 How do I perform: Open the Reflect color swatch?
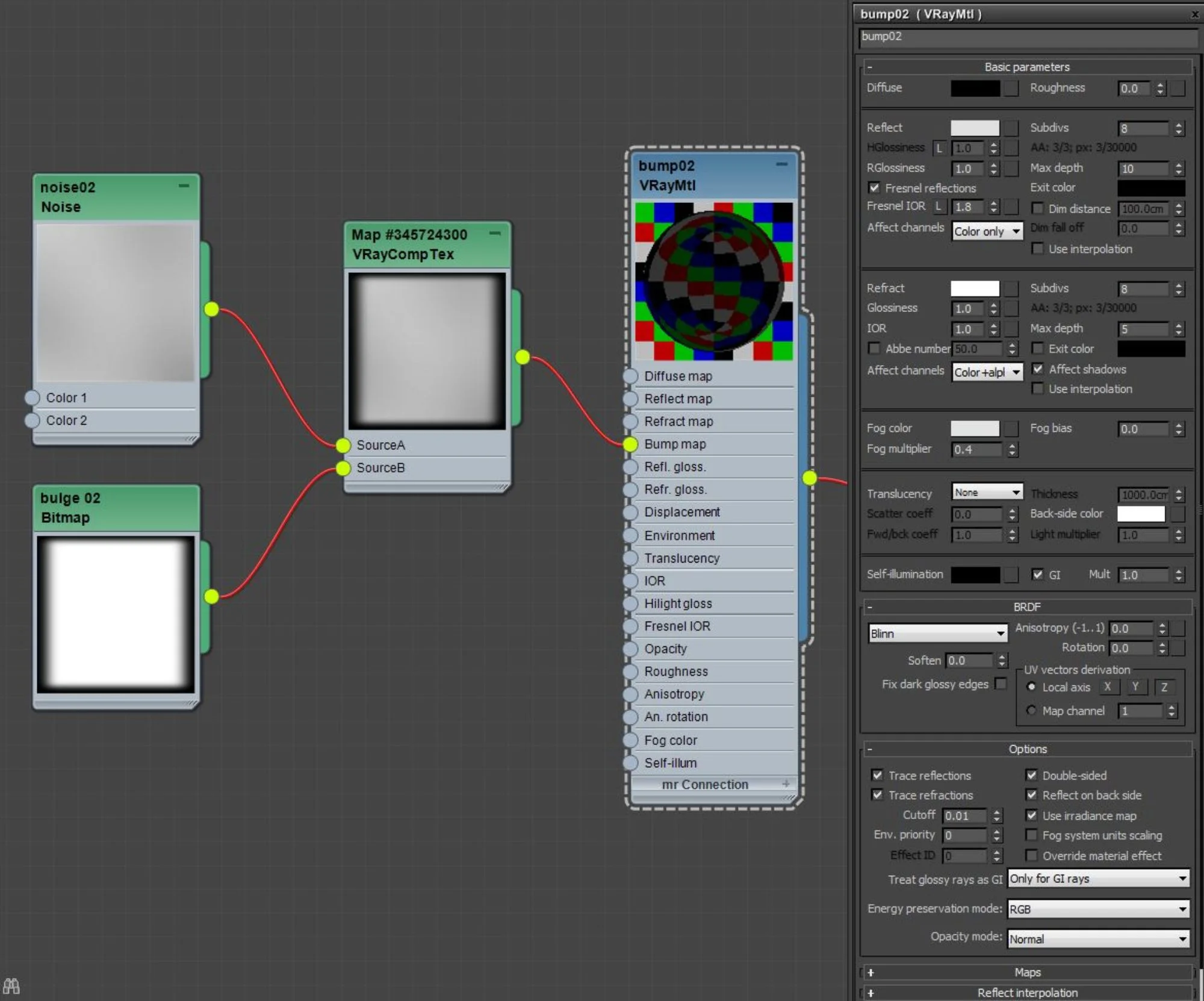pos(975,128)
